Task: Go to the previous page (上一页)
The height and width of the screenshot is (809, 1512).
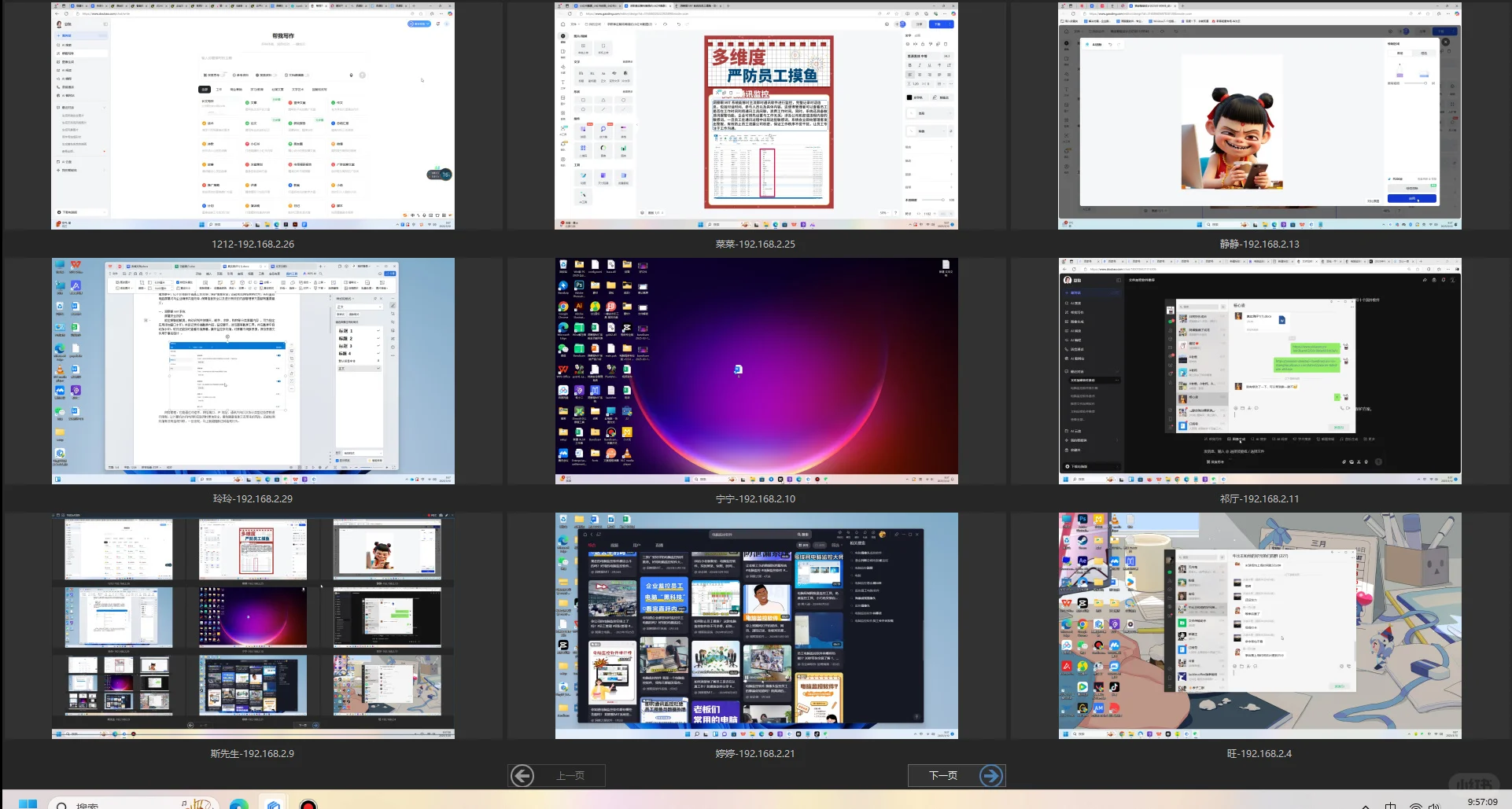Action: [557, 776]
